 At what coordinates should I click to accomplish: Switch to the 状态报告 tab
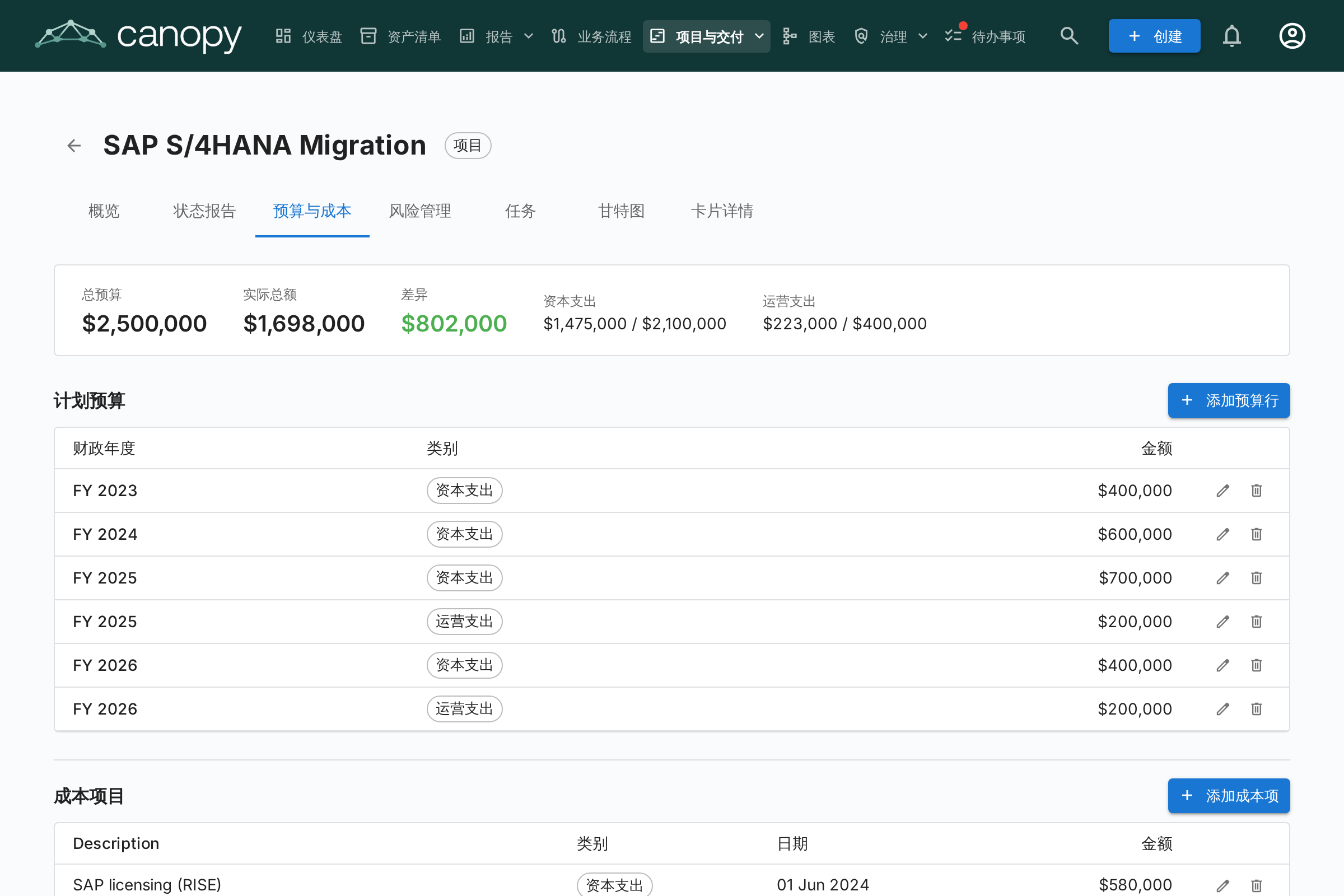(x=204, y=212)
